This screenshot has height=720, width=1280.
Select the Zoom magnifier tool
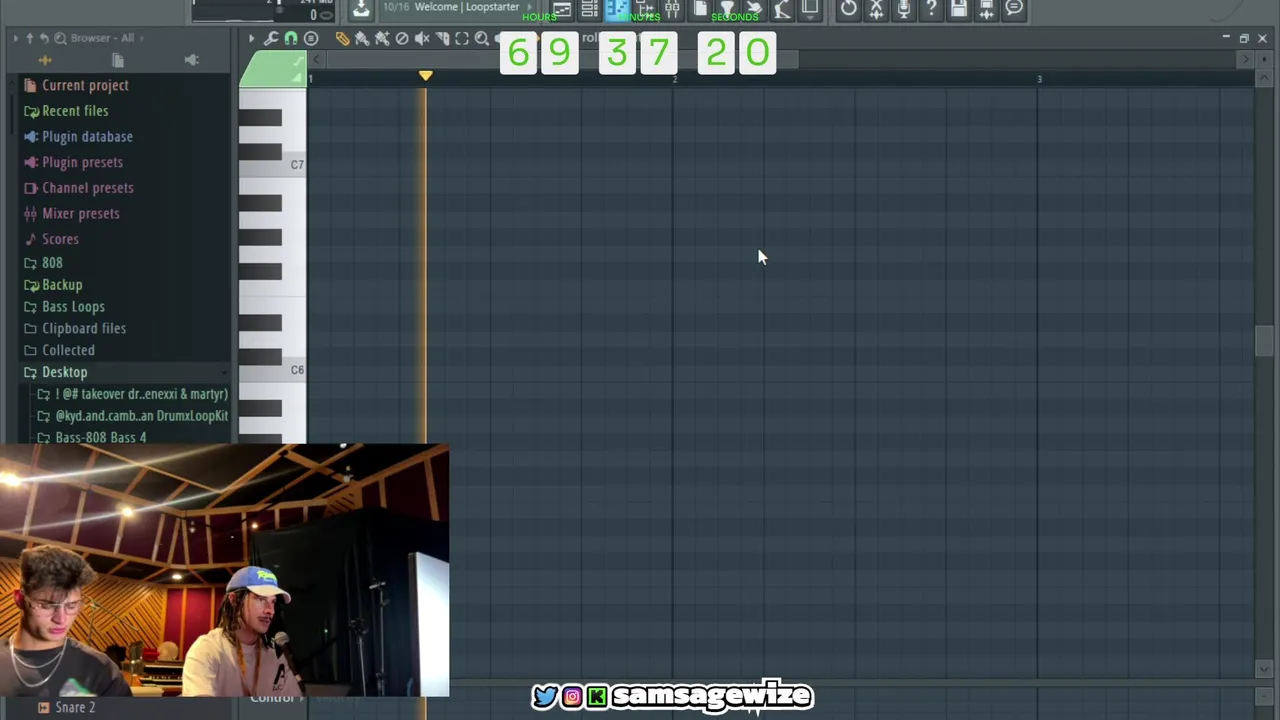[x=482, y=39]
